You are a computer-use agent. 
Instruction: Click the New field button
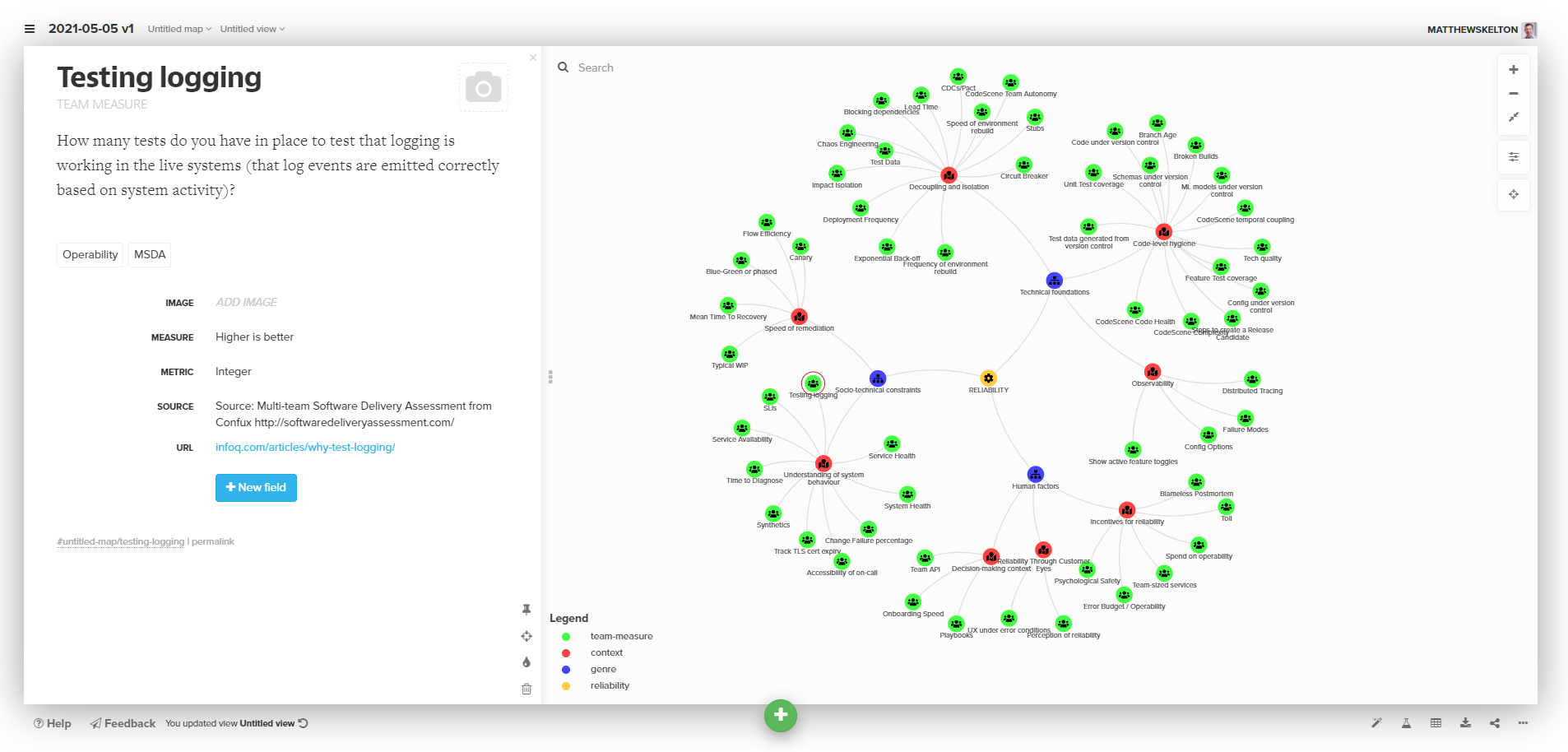(x=256, y=487)
